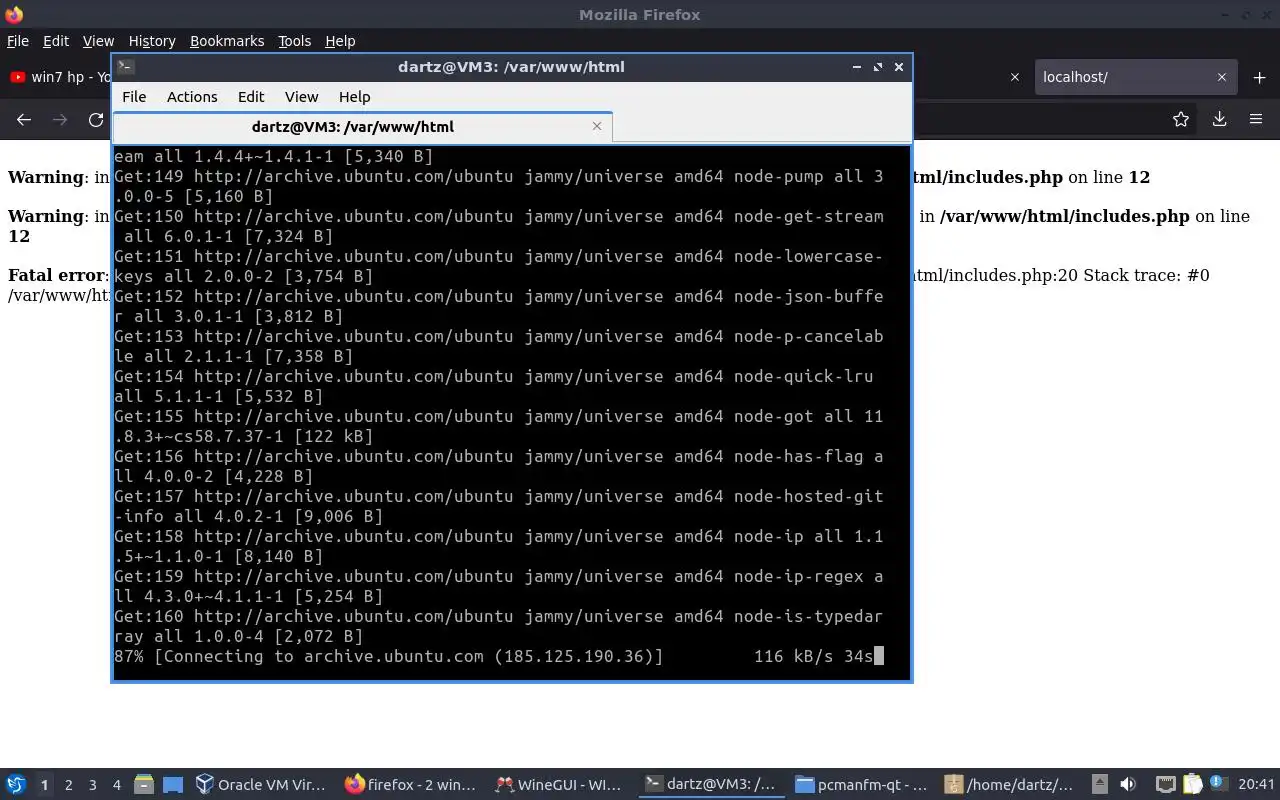Close the partially hidden middle Firefox tab
Screen dimensions: 1280x800
[1015, 77]
